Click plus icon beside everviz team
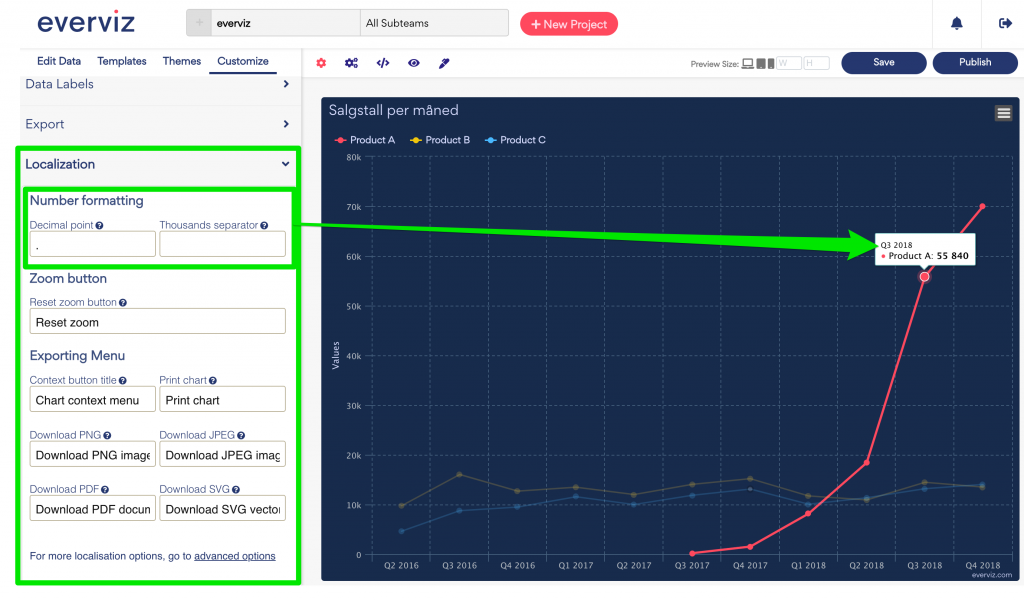The image size is (1024, 601). pyautogui.click(x=199, y=23)
